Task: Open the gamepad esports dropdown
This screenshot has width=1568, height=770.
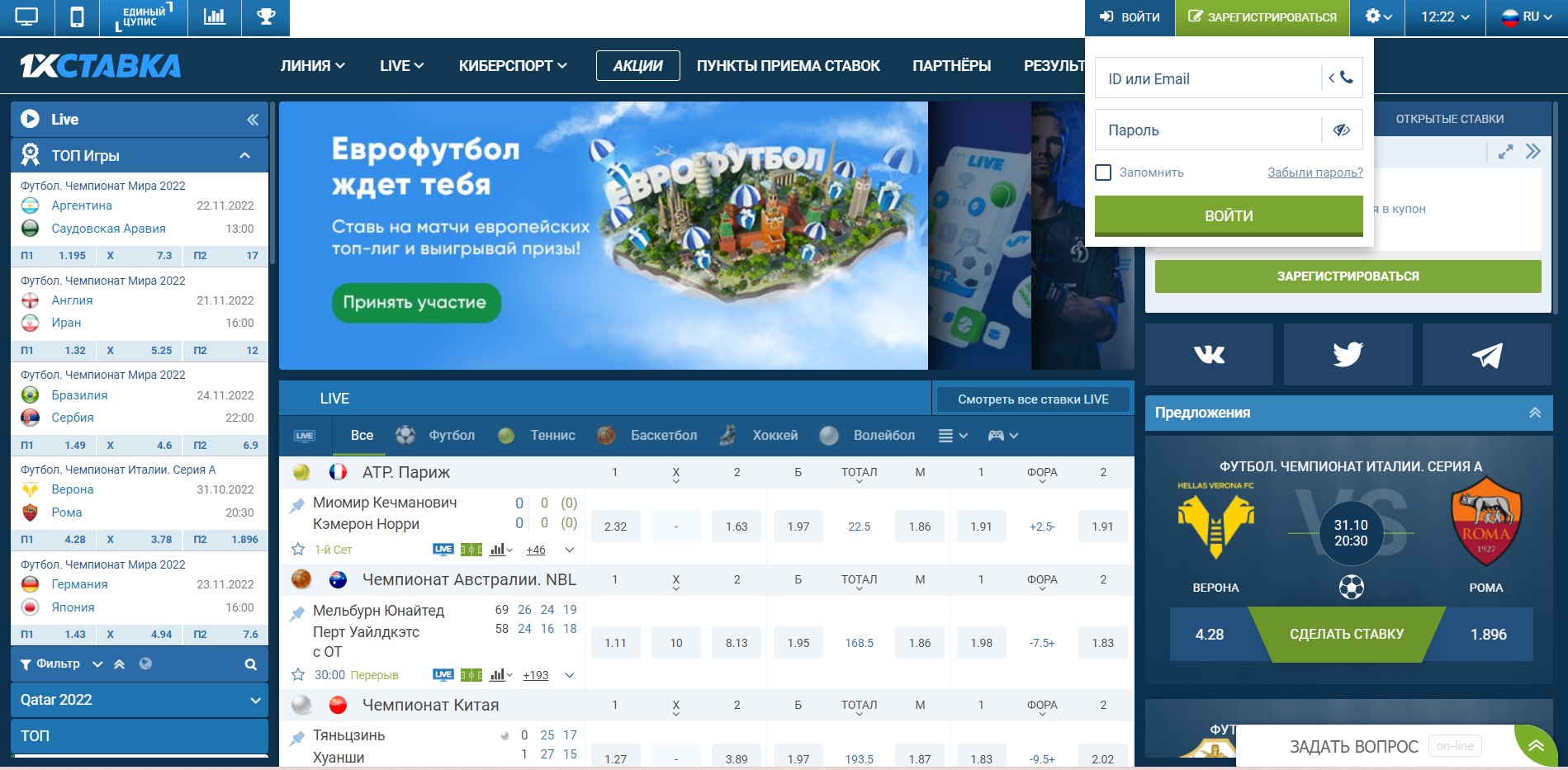Action: click(x=1003, y=436)
